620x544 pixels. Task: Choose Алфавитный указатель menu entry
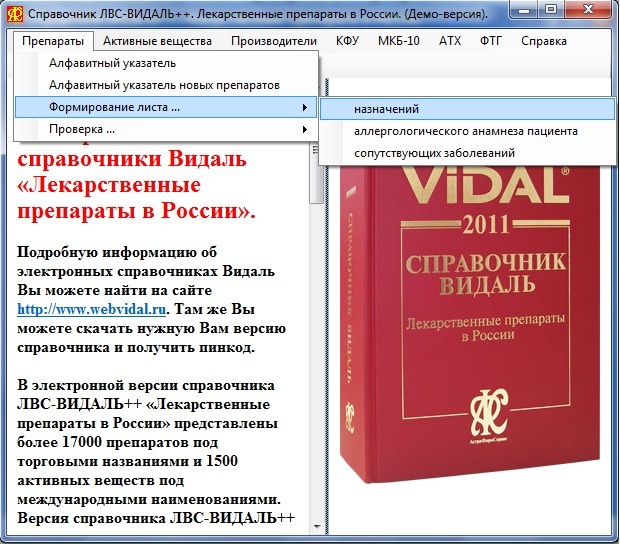pos(166,63)
